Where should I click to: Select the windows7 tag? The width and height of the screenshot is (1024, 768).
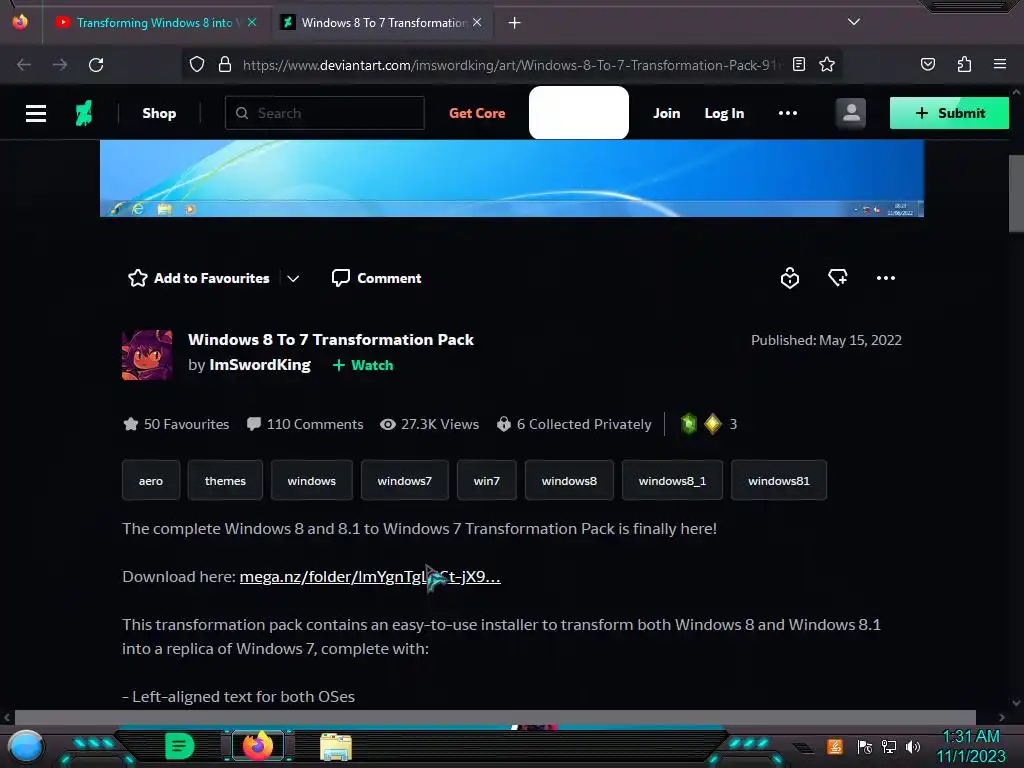pos(405,481)
